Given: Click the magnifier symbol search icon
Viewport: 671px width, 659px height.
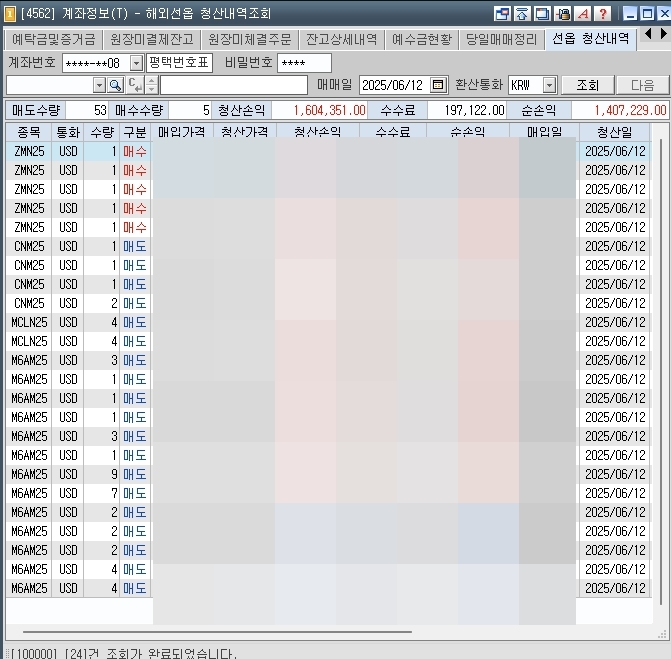Looking at the screenshot, I should pos(115,85).
